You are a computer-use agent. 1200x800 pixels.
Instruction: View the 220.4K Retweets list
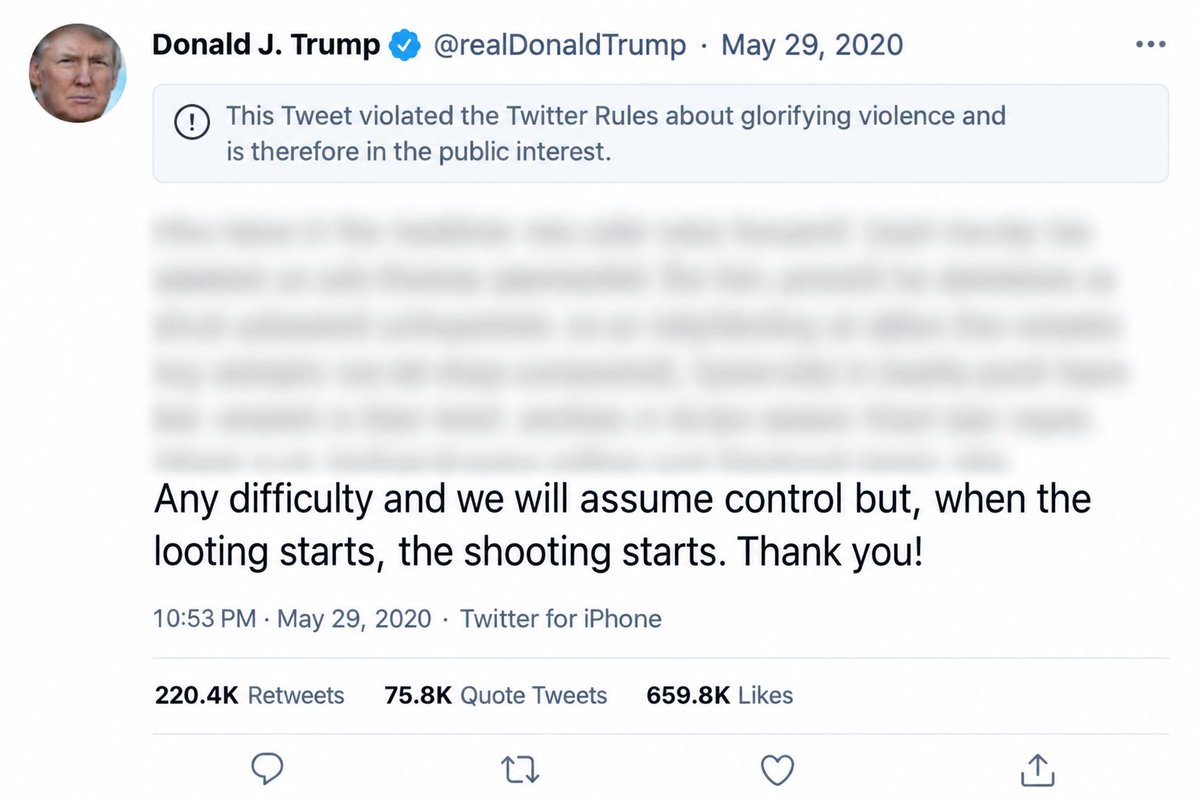249,695
